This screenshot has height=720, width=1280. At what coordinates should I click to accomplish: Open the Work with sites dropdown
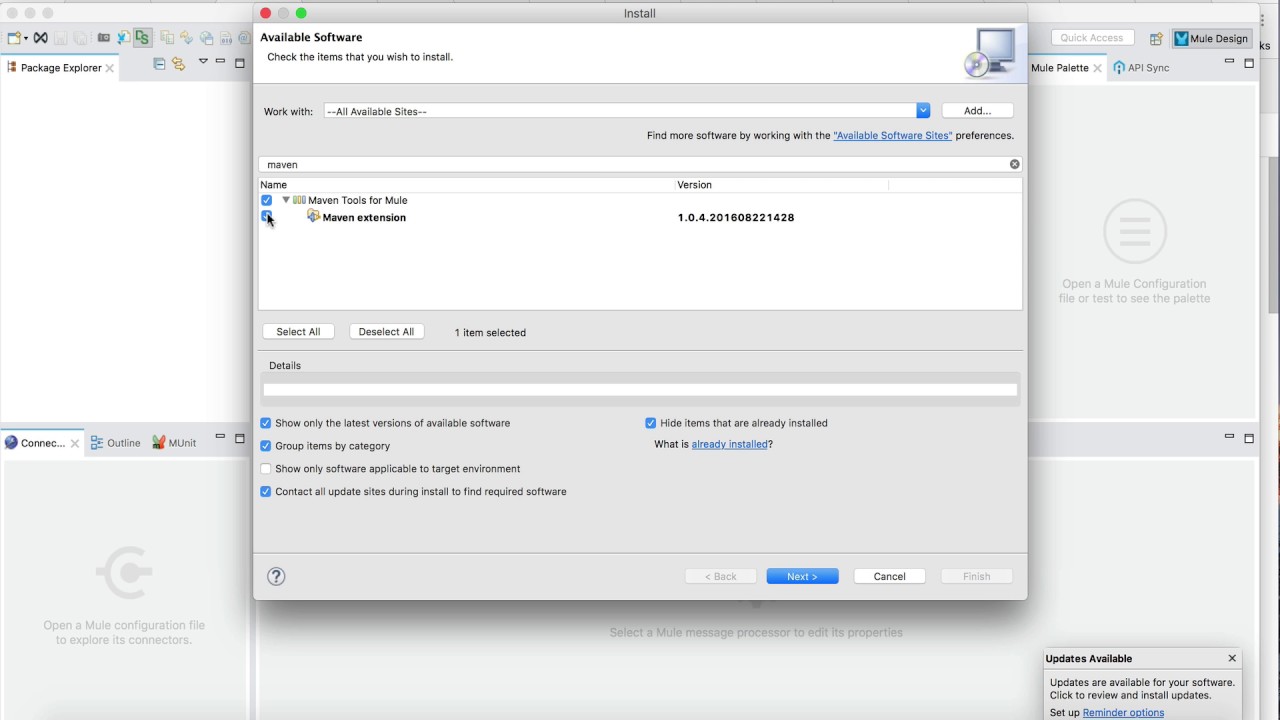[923, 111]
